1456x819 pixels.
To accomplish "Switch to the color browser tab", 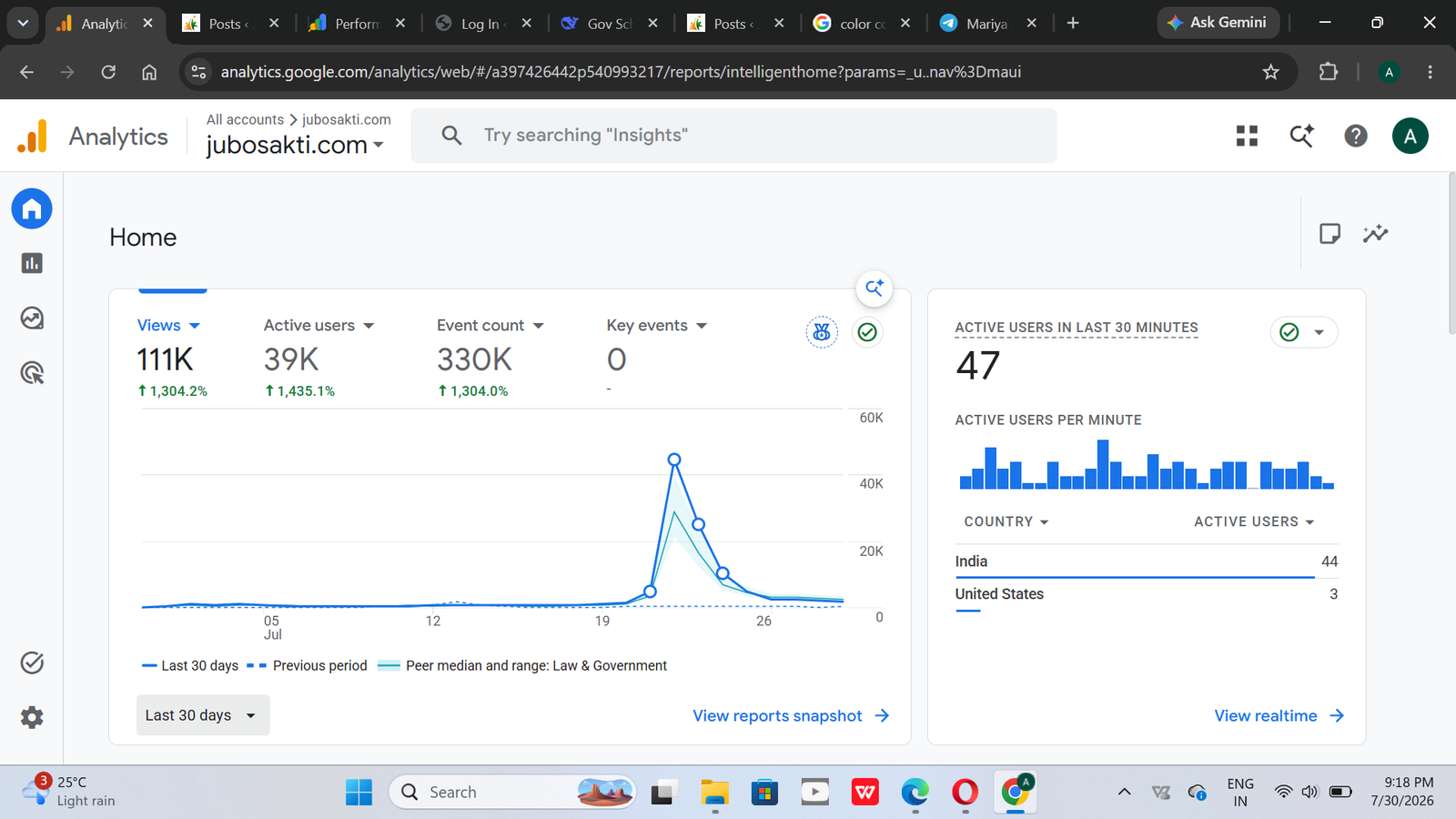I will 861,24.
